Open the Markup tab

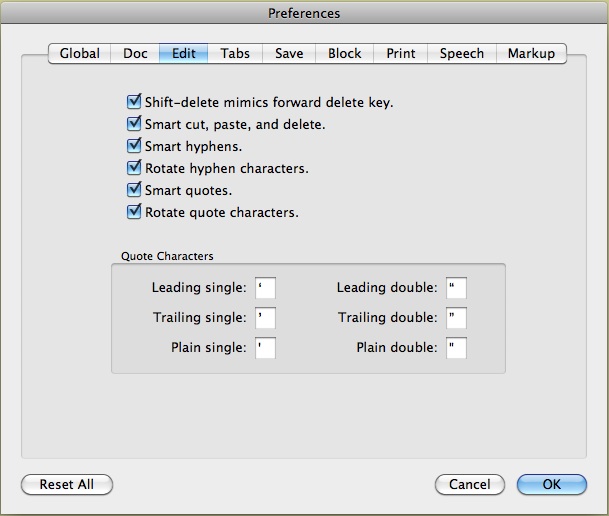531,54
